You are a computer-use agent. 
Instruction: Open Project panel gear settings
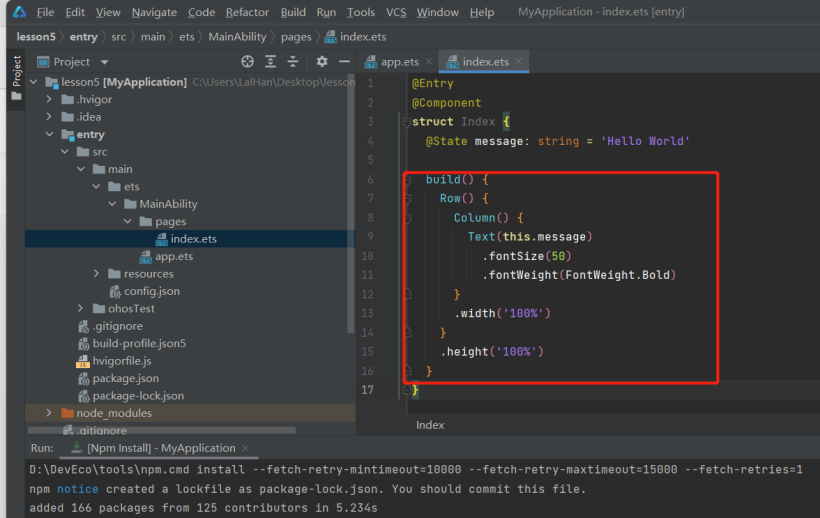point(321,62)
